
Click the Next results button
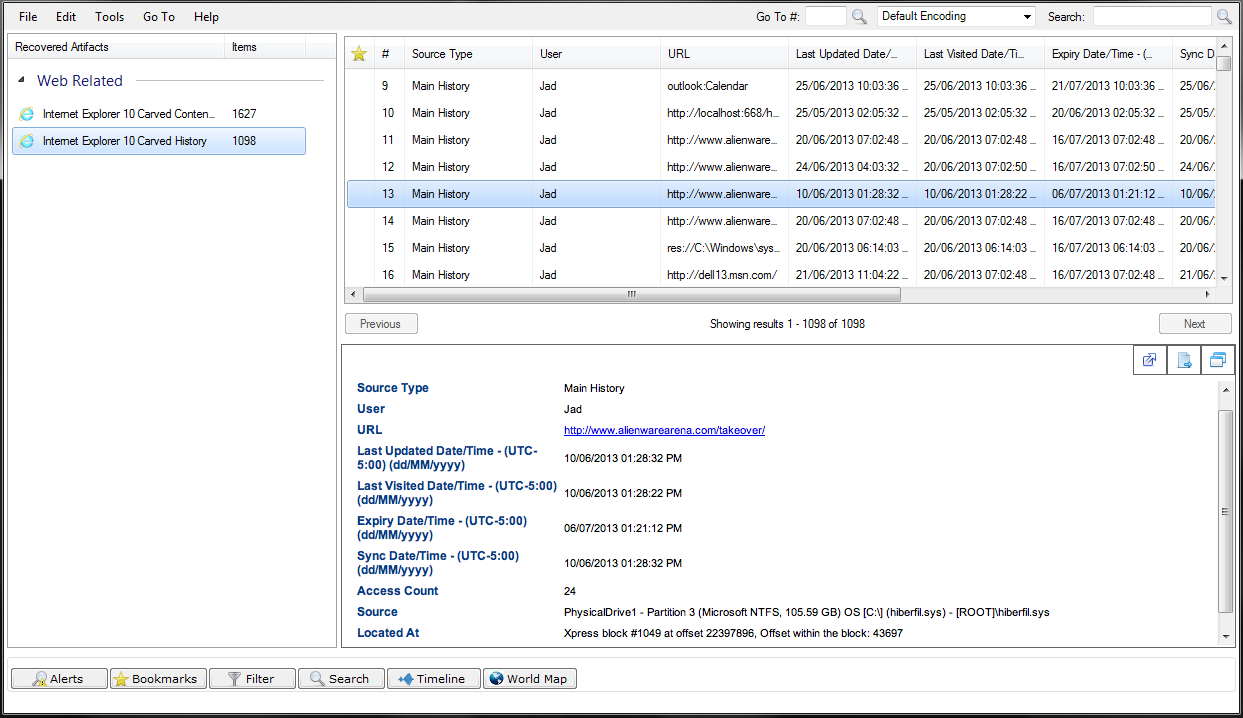pos(1195,323)
